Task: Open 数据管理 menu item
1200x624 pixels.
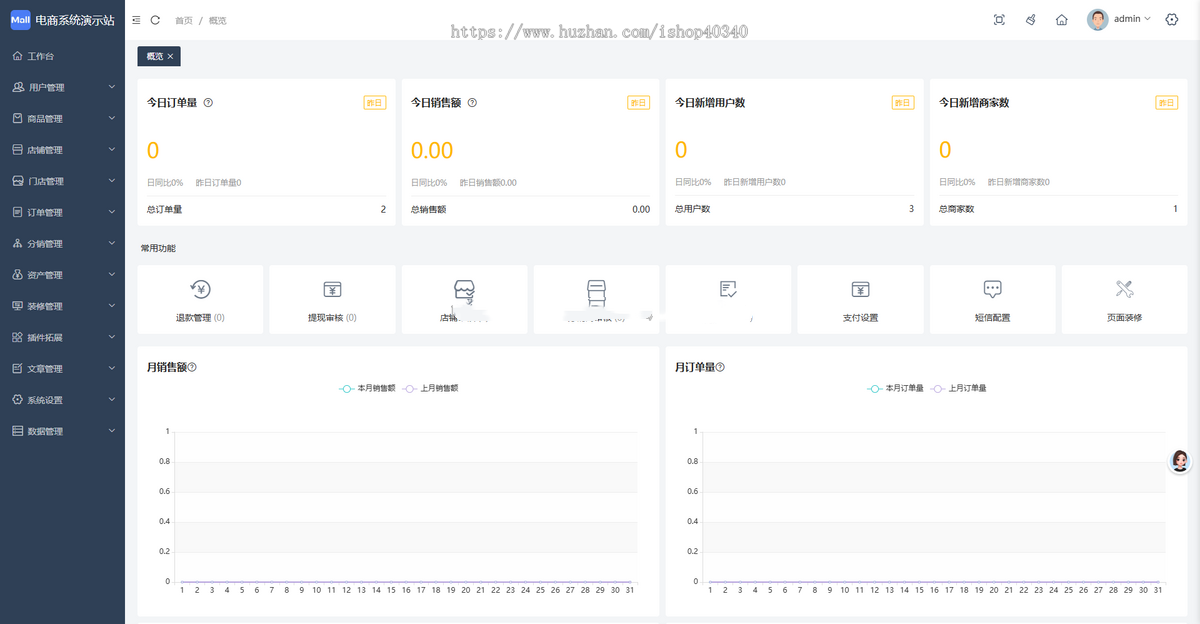Action: point(62,431)
